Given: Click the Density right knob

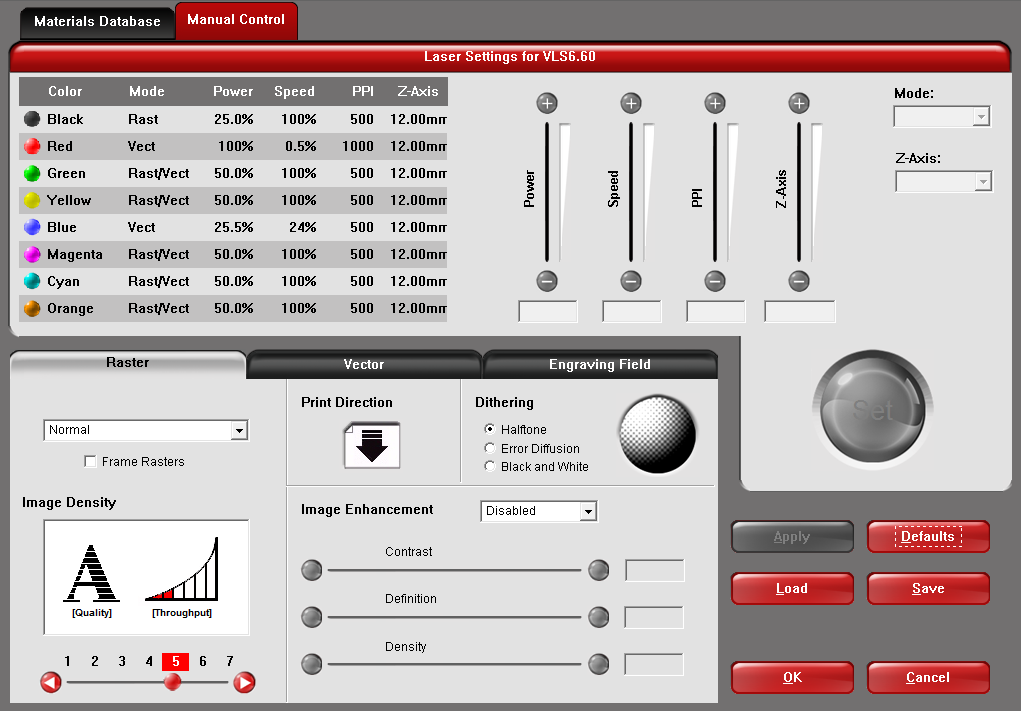Looking at the screenshot, I should click(598, 664).
